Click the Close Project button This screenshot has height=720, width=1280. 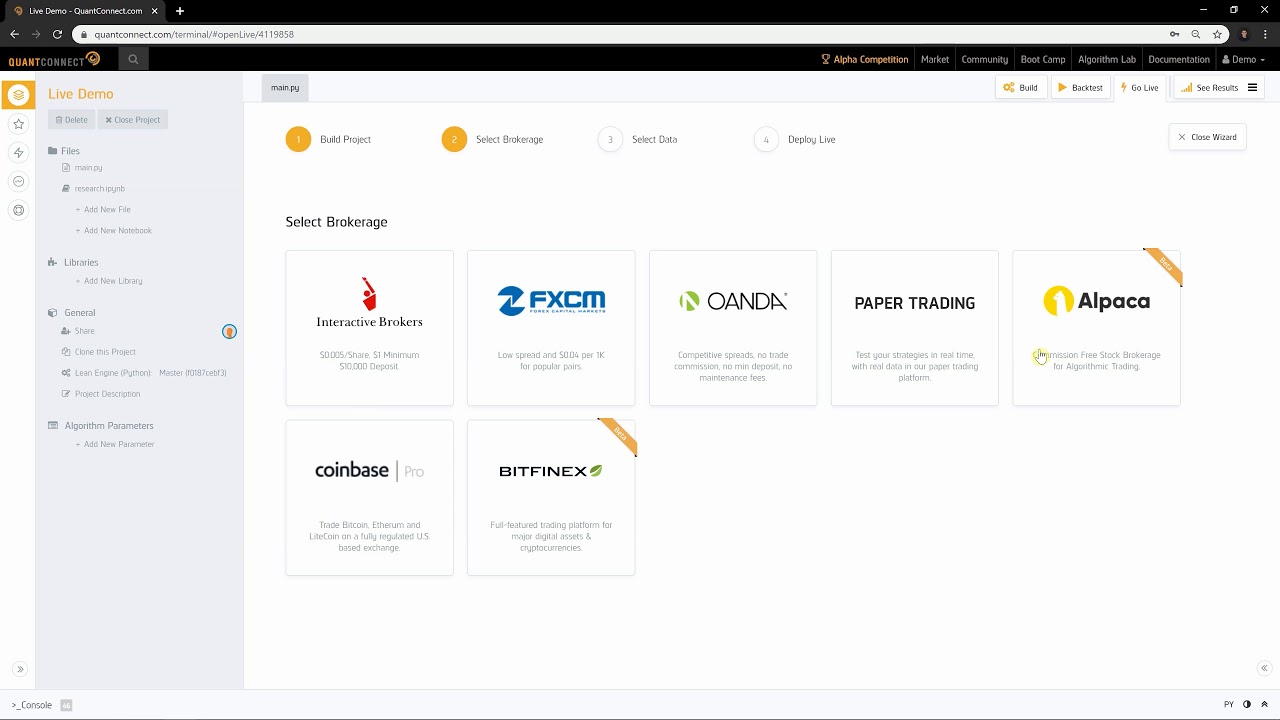(x=133, y=120)
